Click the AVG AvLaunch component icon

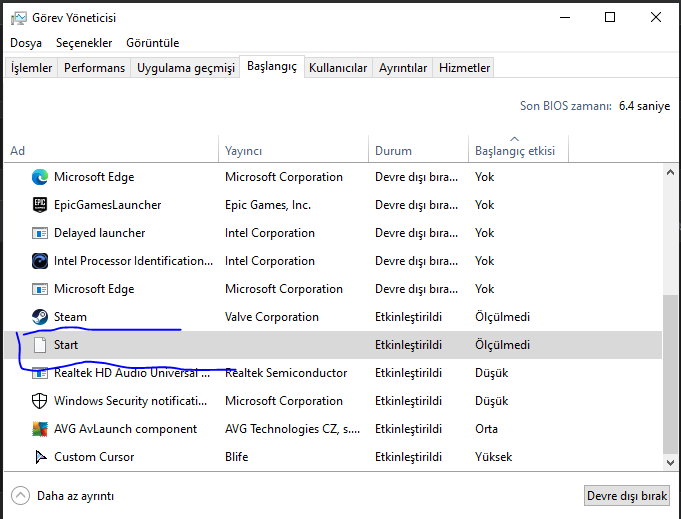point(40,429)
